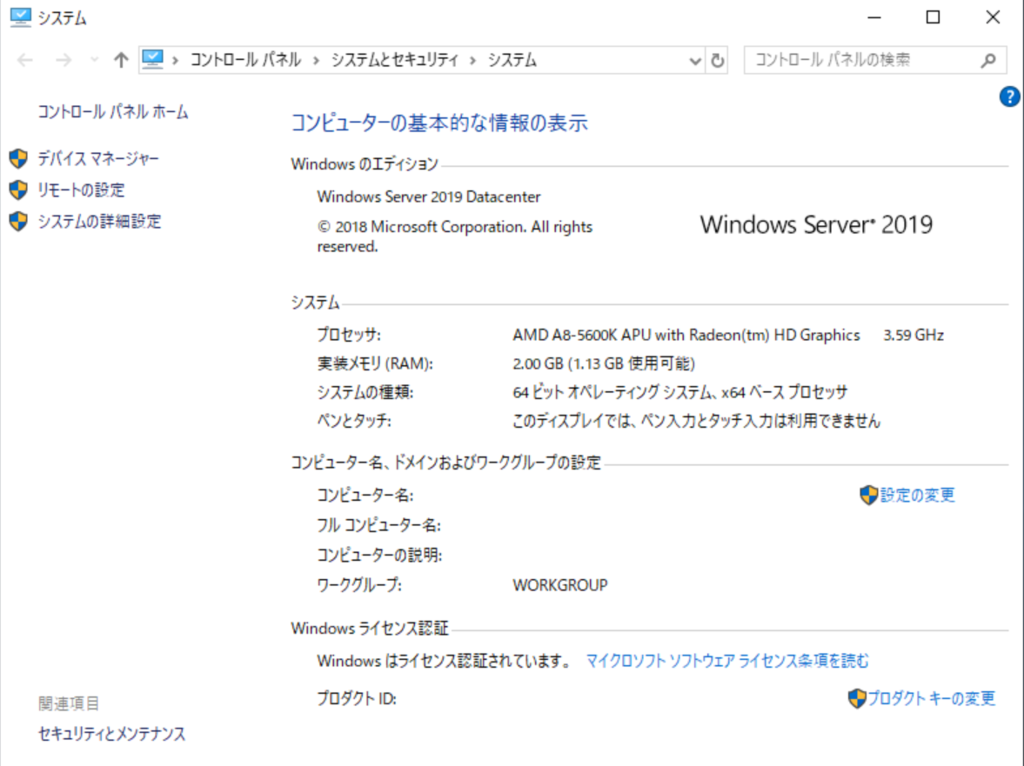Click the フル コンピューター名: label

click(379, 525)
